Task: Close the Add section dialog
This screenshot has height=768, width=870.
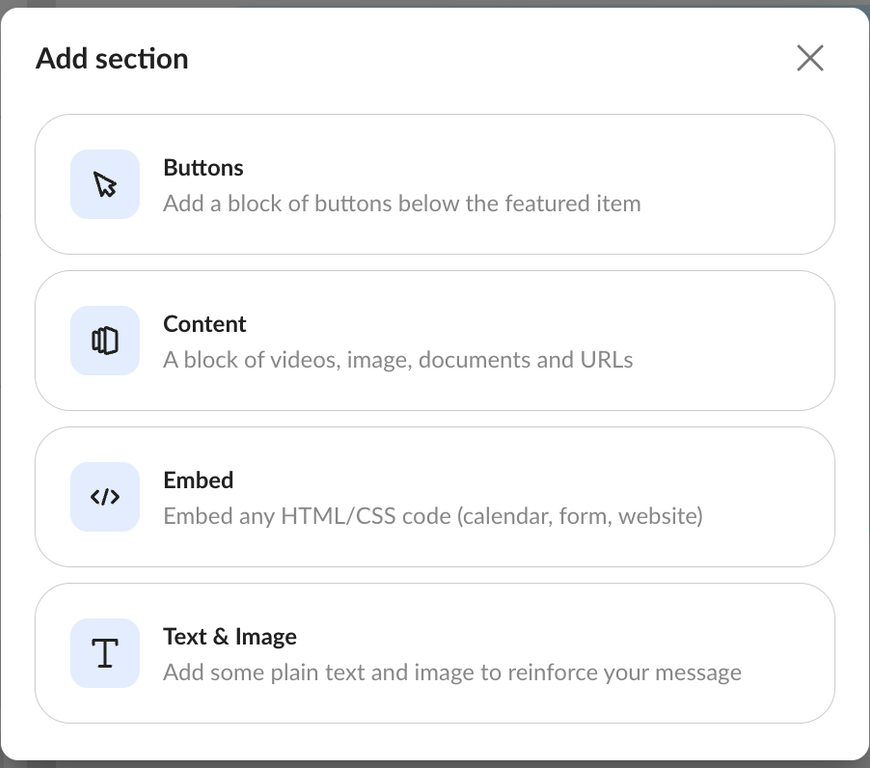Action: point(810,58)
